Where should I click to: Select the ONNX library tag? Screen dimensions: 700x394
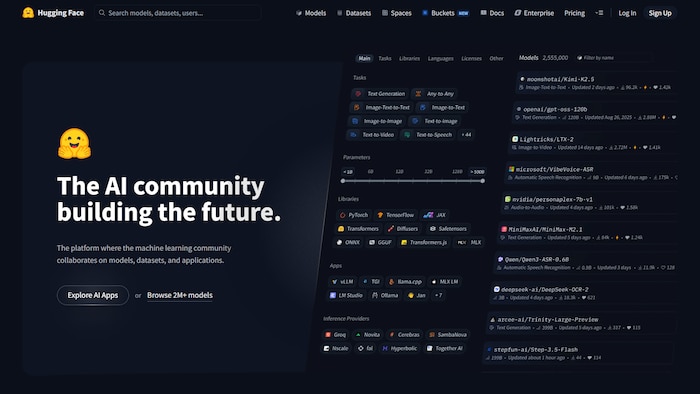348,242
